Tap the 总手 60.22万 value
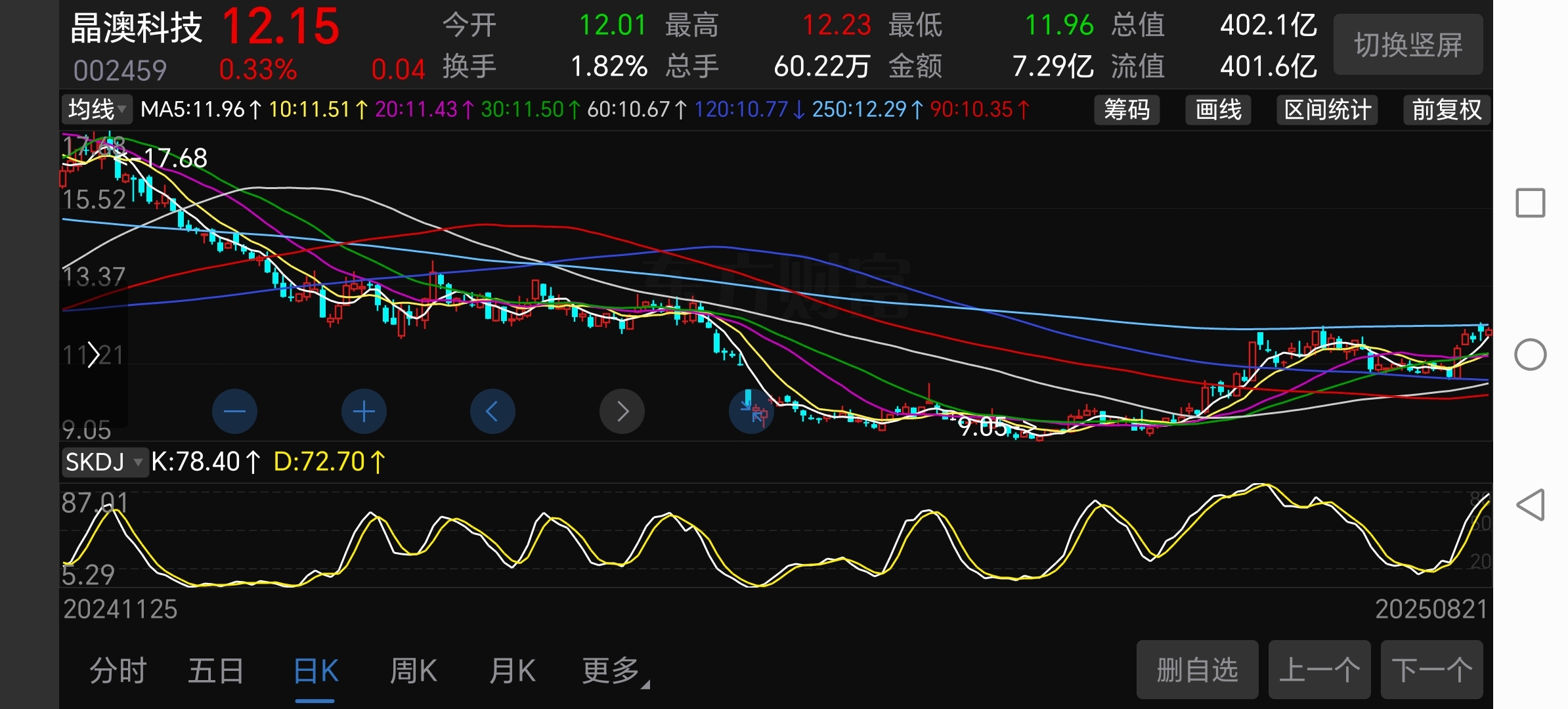 (822, 66)
